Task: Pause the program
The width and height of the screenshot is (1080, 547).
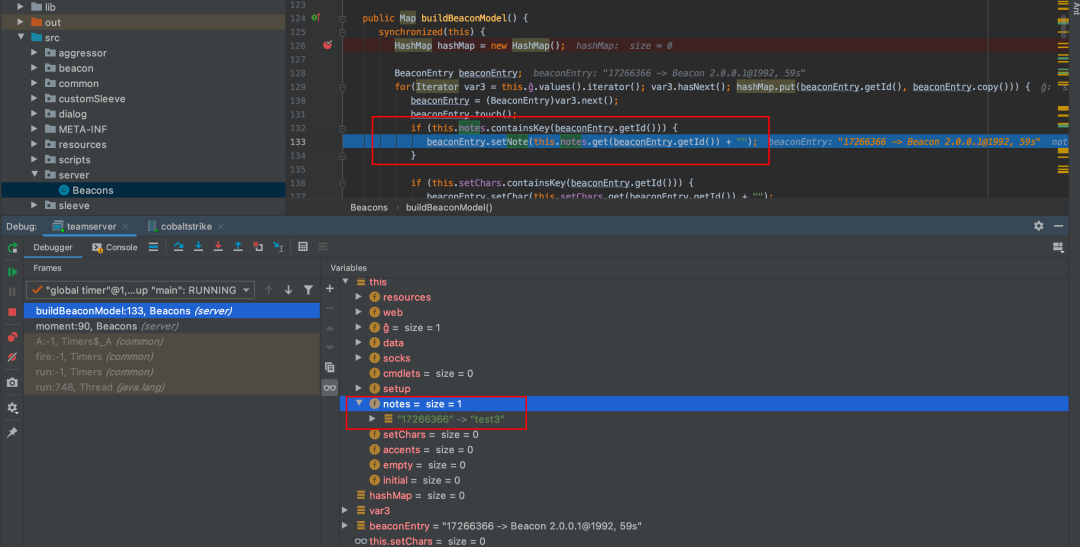Action: point(12,292)
